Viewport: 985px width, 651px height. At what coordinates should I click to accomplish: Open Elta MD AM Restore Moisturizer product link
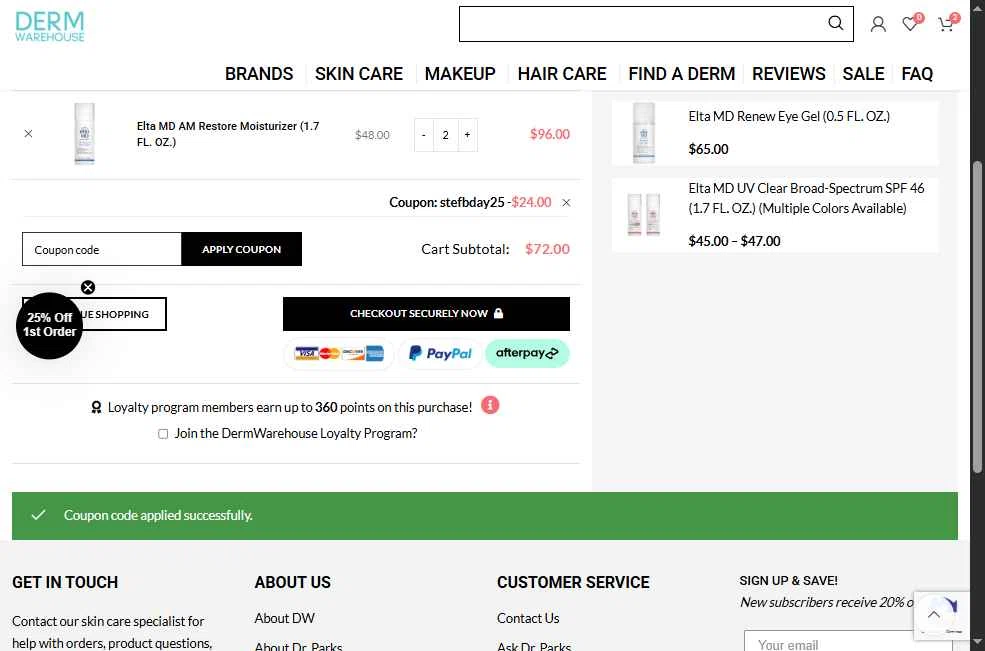tap(228, 134)
